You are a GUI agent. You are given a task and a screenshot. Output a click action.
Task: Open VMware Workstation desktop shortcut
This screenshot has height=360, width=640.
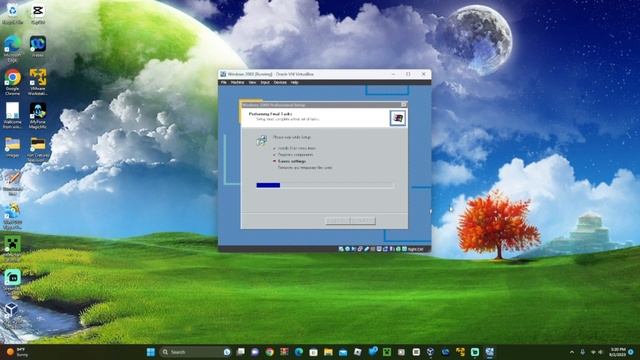click(x=38, y=82)
